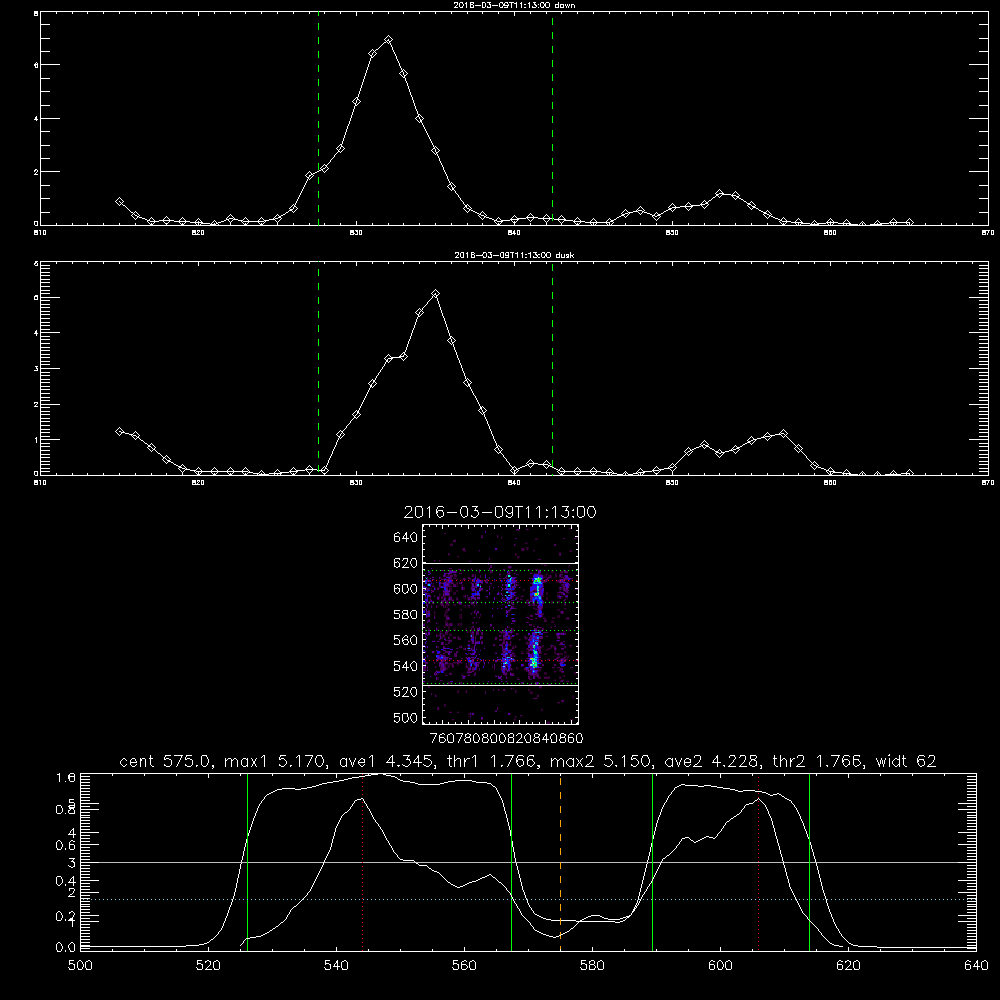Click the highest peak diamond in dusk plot
Screen dimensions: 1000x1000
[436, 294]
